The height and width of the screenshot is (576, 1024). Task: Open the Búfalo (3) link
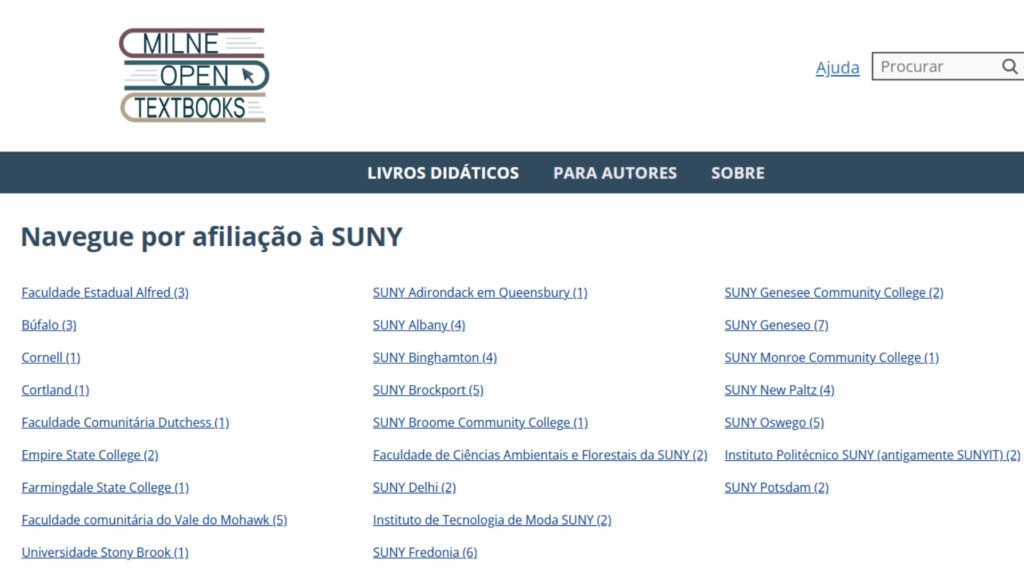click(49, 325)
